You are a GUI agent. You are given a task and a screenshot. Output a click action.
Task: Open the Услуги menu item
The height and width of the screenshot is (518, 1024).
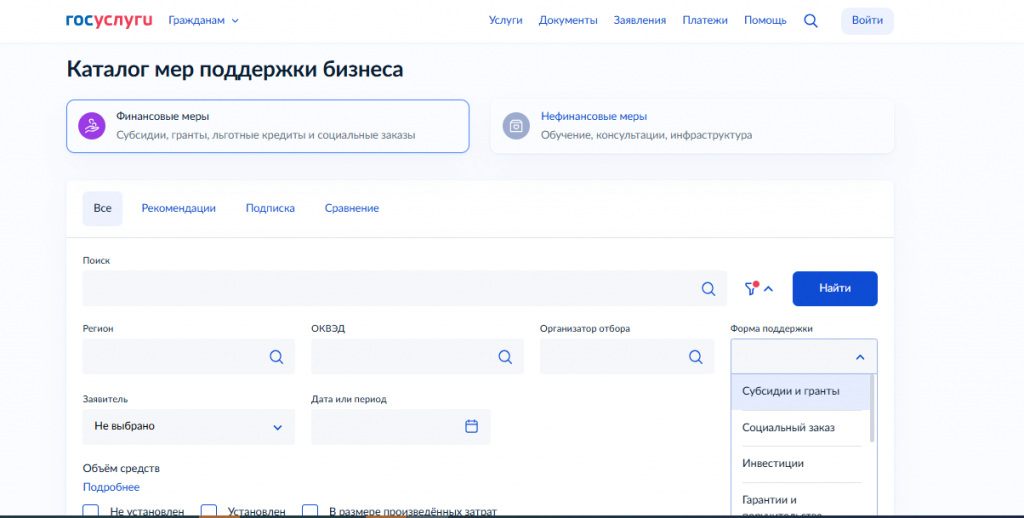(x=505, y=21)
